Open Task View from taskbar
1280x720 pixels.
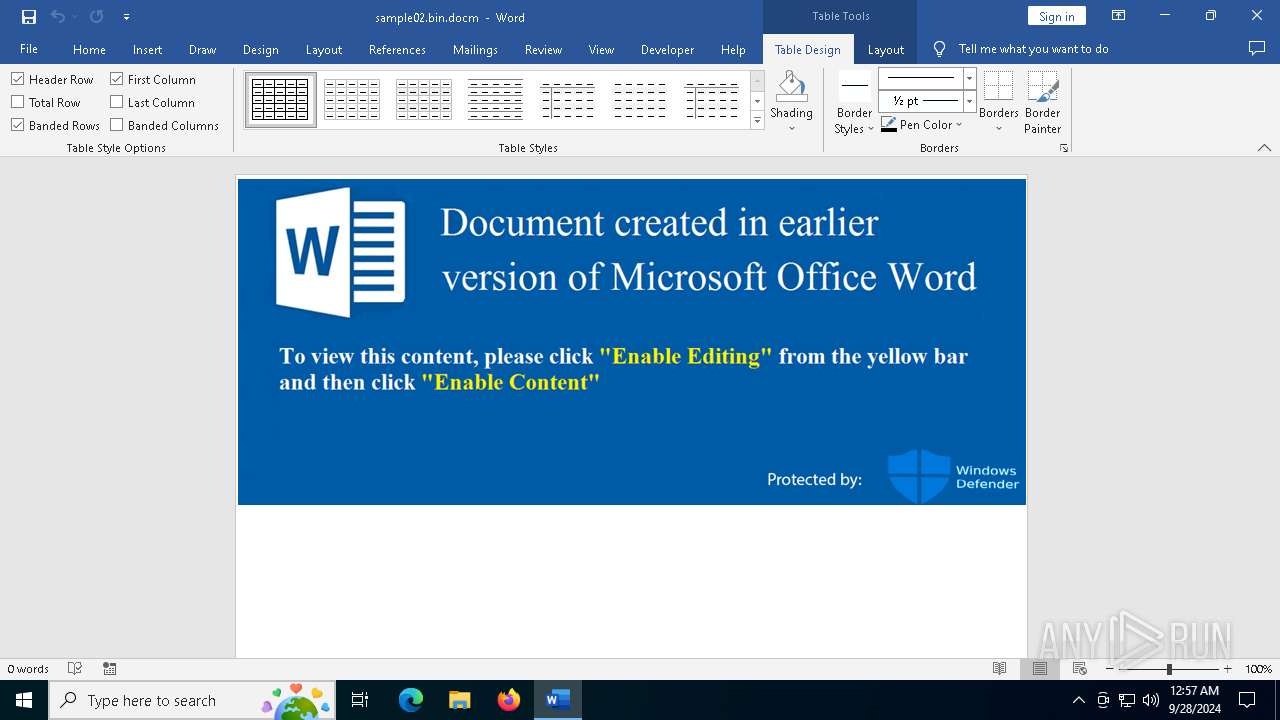coord(360,700)
